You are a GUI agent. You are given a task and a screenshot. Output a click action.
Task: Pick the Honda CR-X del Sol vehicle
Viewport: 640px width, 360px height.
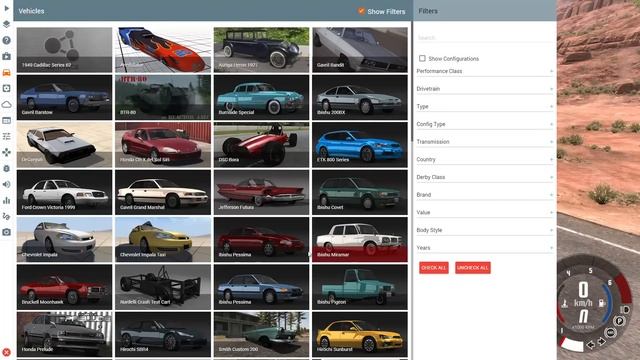pos(163,145)
